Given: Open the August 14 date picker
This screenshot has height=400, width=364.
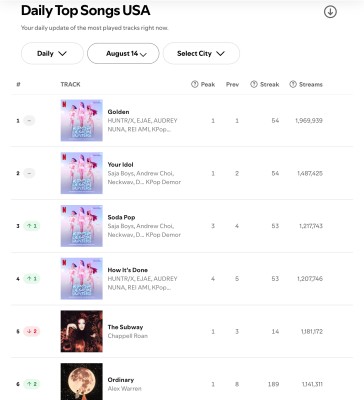Looking at the screenshot, I should click(x=123, y=53).
